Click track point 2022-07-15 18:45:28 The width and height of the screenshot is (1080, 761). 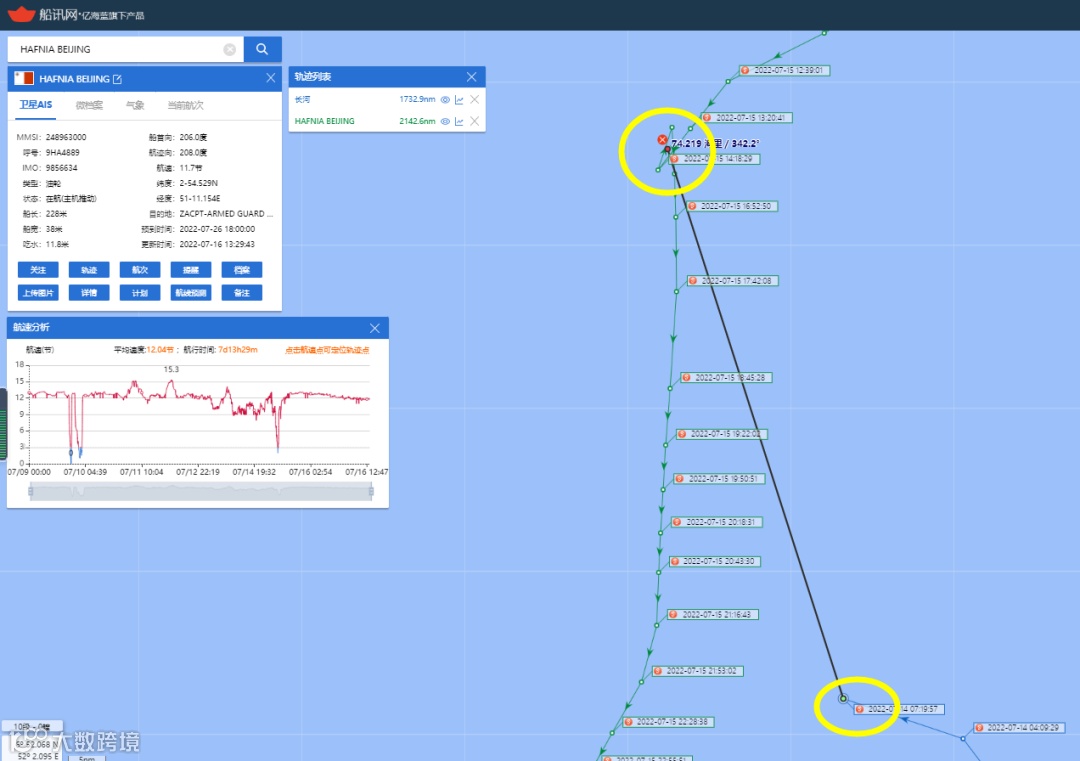click(x=726, y=377)
